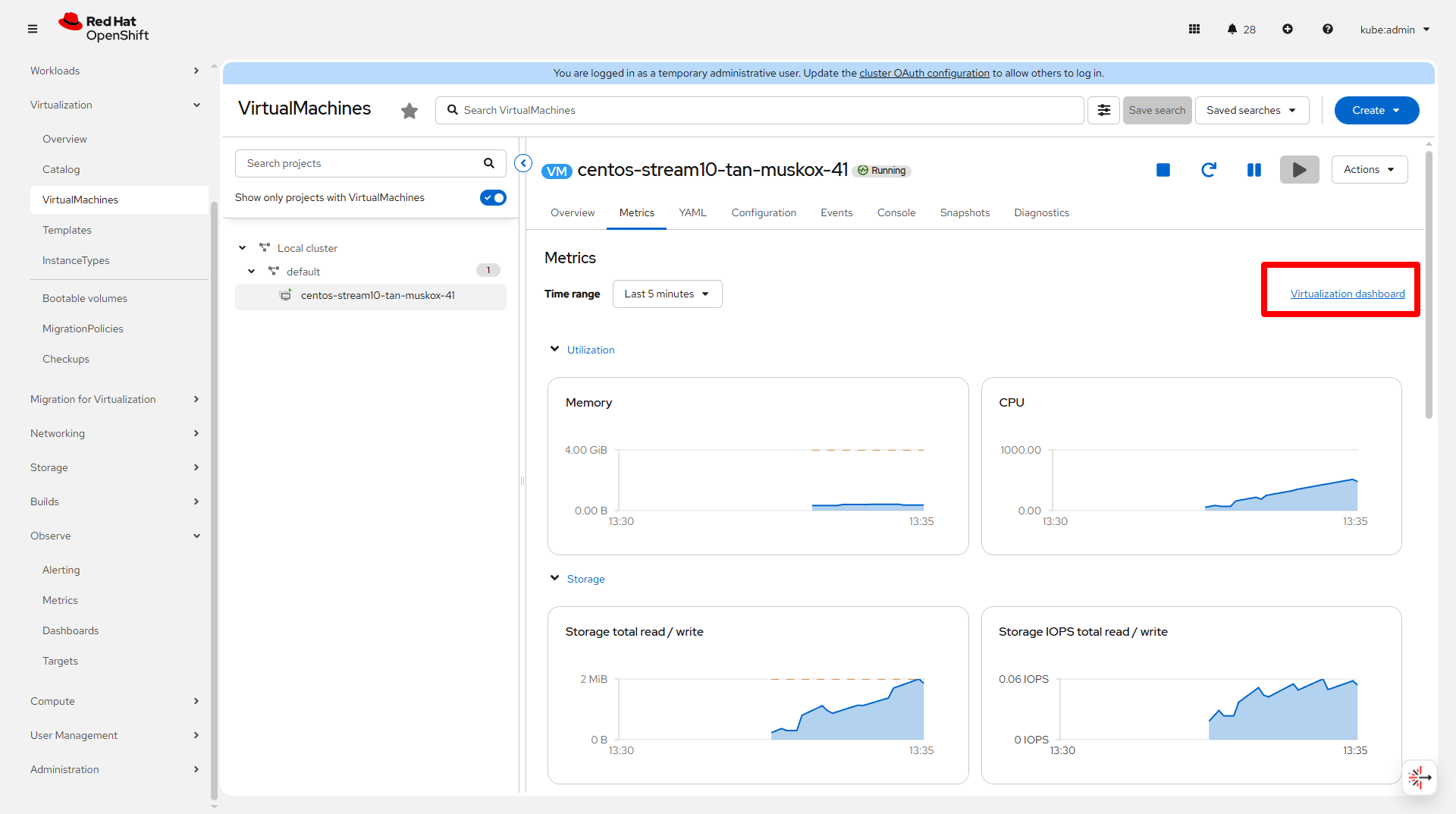Click the stop VM square icon
This screenshot has height=814, width=1456.
1163,170
